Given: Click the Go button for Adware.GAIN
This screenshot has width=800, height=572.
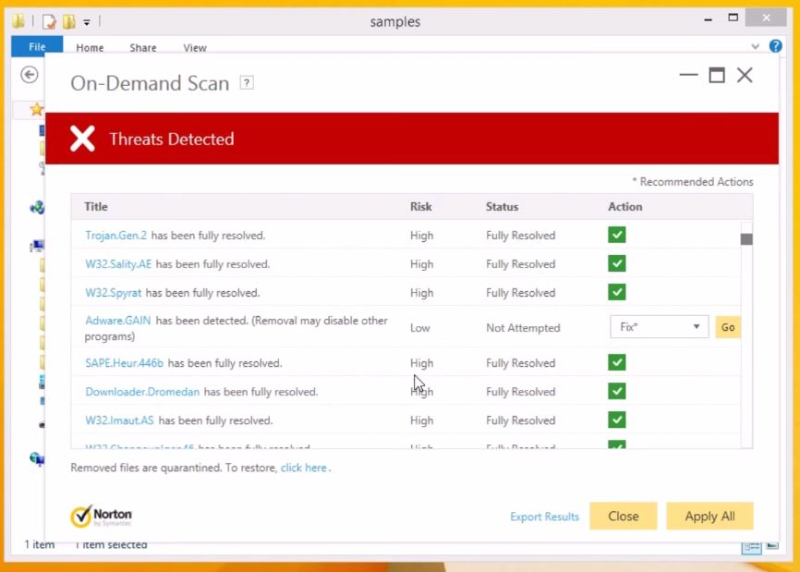Looking at the screenshot, I should (728, 327).
